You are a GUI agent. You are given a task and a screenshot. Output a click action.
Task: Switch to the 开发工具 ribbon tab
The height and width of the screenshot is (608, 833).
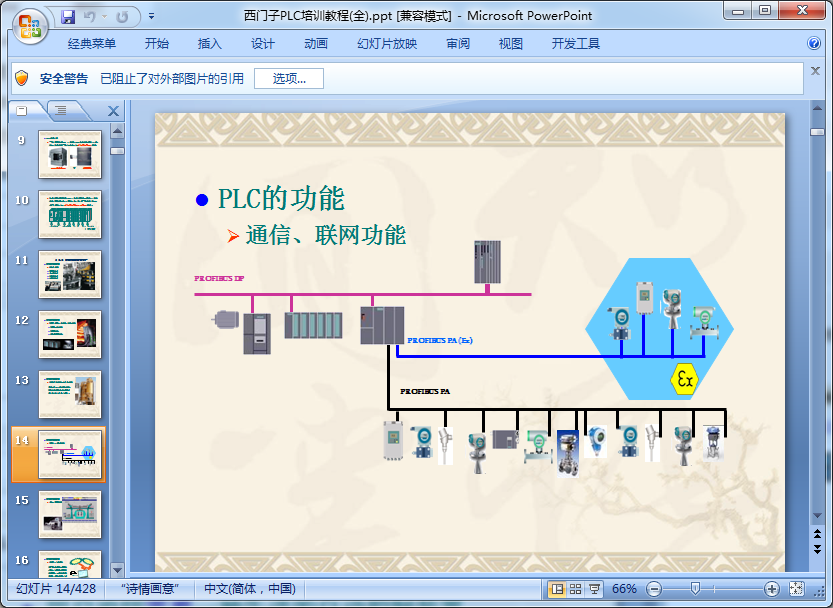point(575,44)
